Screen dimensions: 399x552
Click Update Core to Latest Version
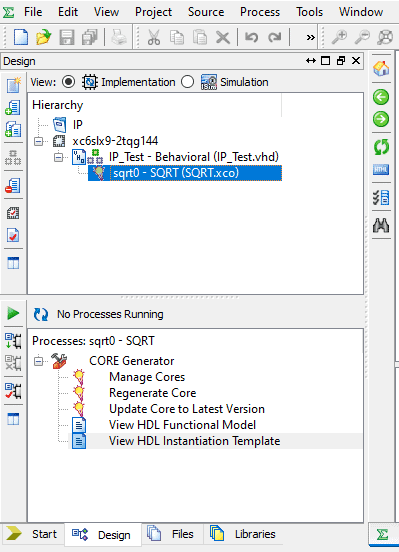(x=187, y=409)
